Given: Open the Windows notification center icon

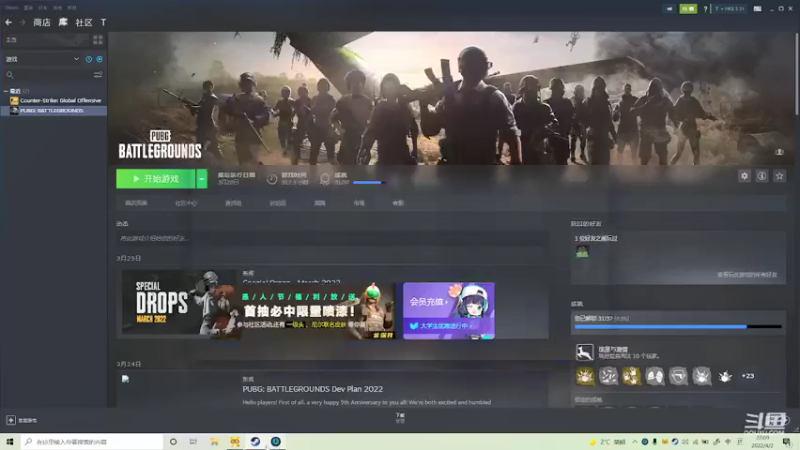Looking at the screenshot, I should 787,442.
